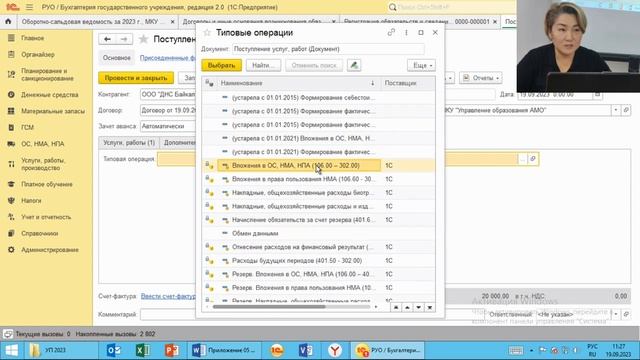Select row Начисление обязательств за счет резерва

click(x=318, y=220)
